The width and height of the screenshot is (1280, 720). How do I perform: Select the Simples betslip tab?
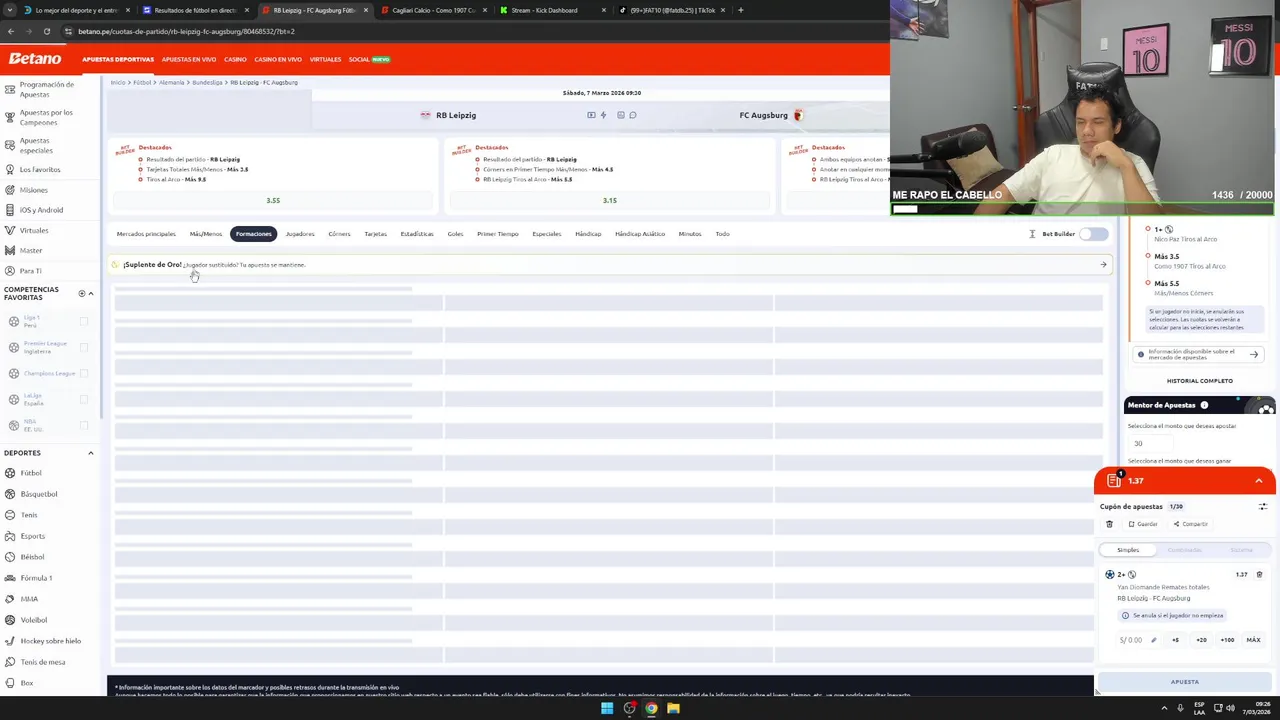1128,550
